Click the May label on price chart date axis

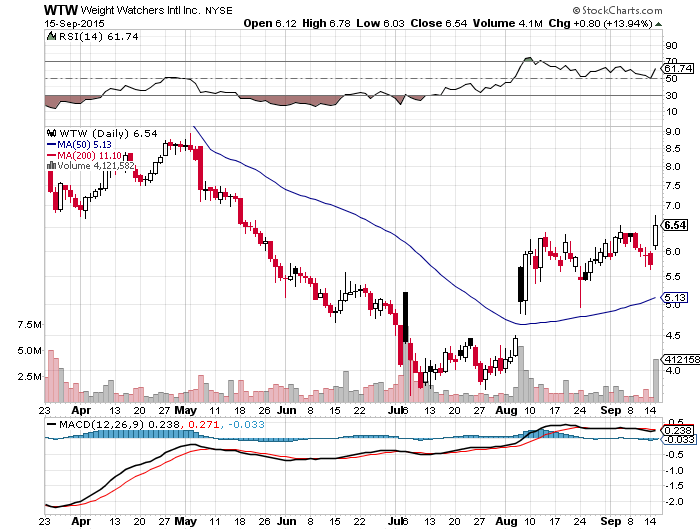pyautogui.click(x=186, y=410)
